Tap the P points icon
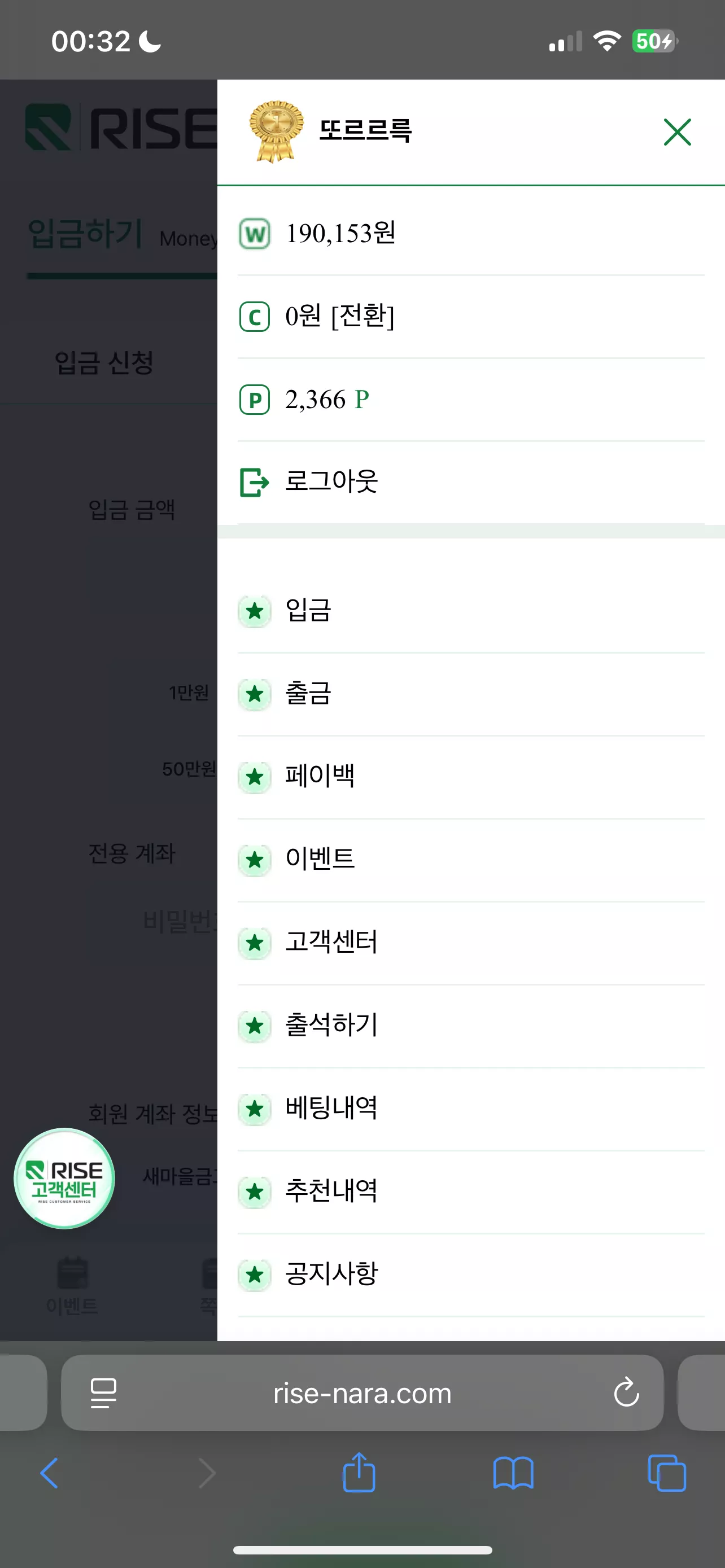Viewport: 725px width, 1568px height. [x=255, y=400]
